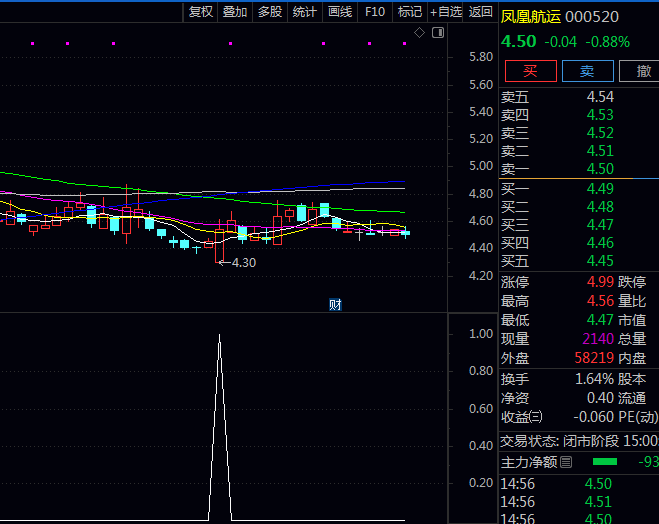
Task: Add stock via +自选 button
Action: coord(445,12)
